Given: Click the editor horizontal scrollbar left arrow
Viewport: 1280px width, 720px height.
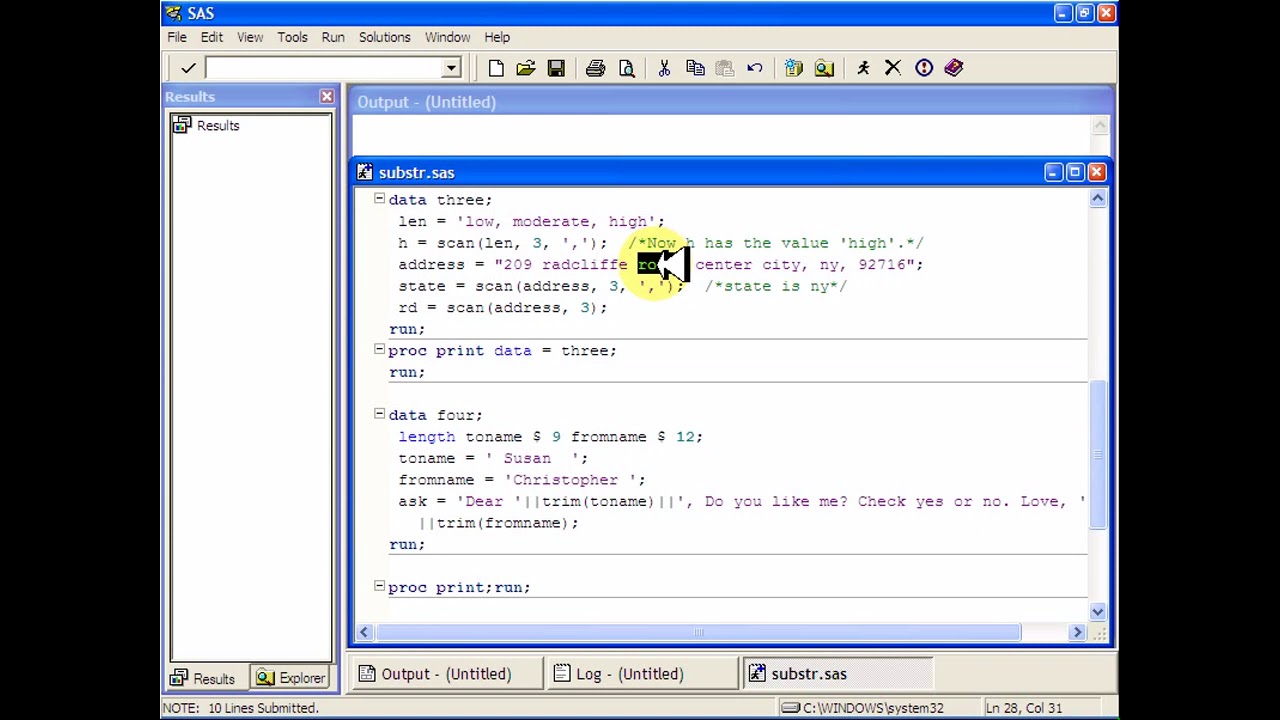Looking at the screenshot, I should coord(364,632).
